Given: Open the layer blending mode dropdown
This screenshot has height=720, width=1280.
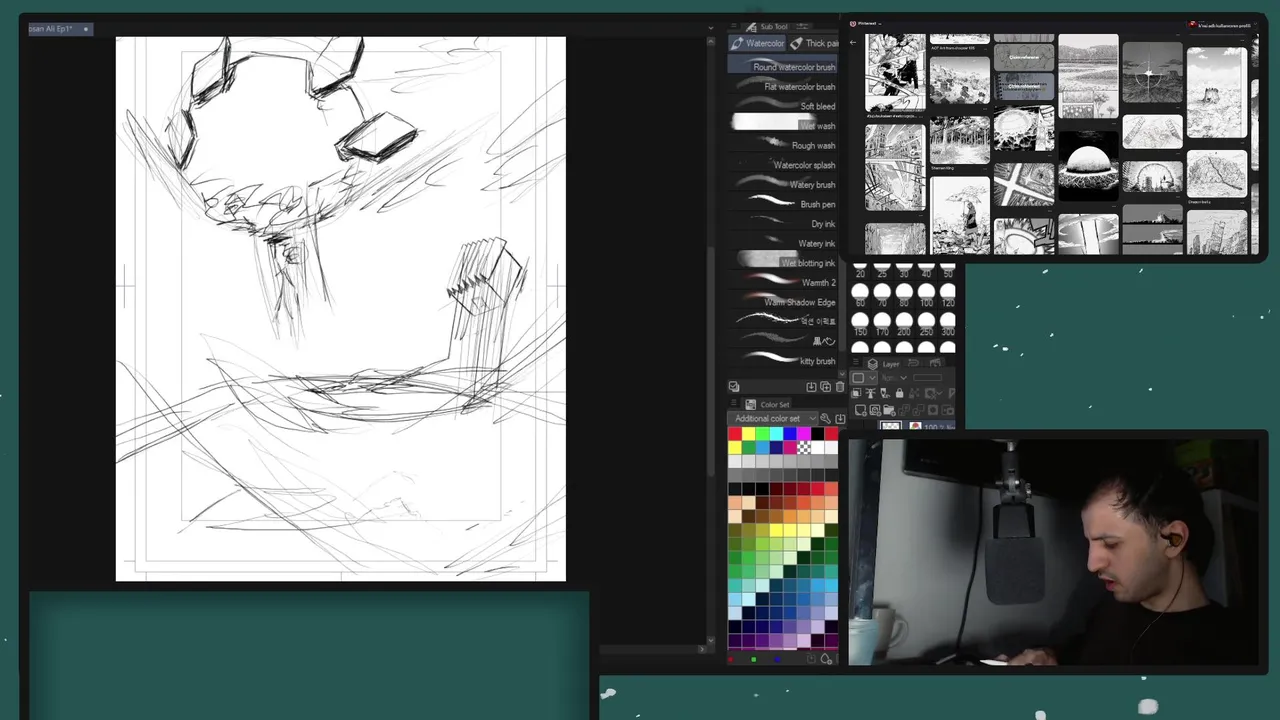Looking at the screenshot, I should [x=894, y=378].
